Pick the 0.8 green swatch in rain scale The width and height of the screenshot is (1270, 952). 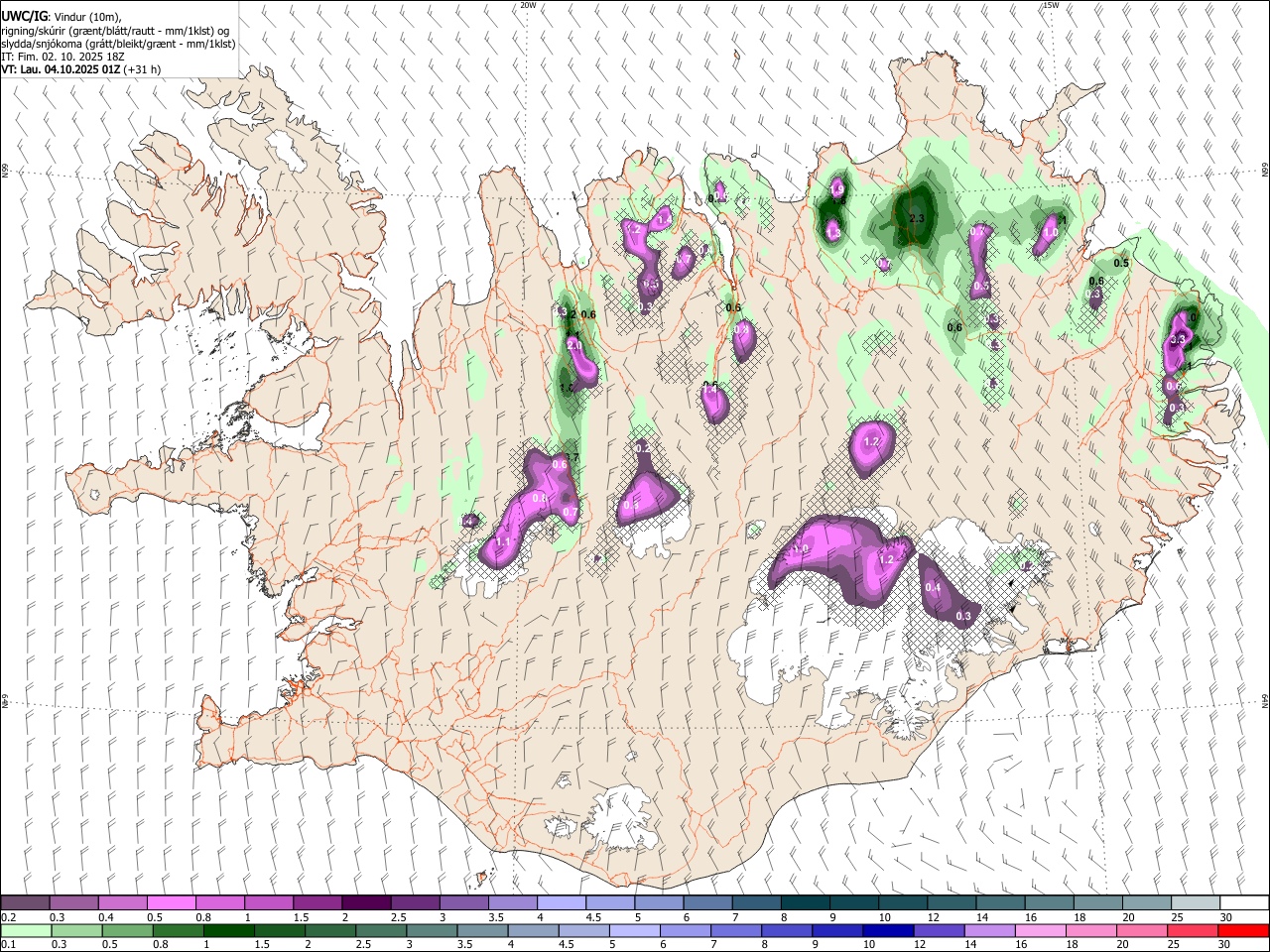[178, 930]
